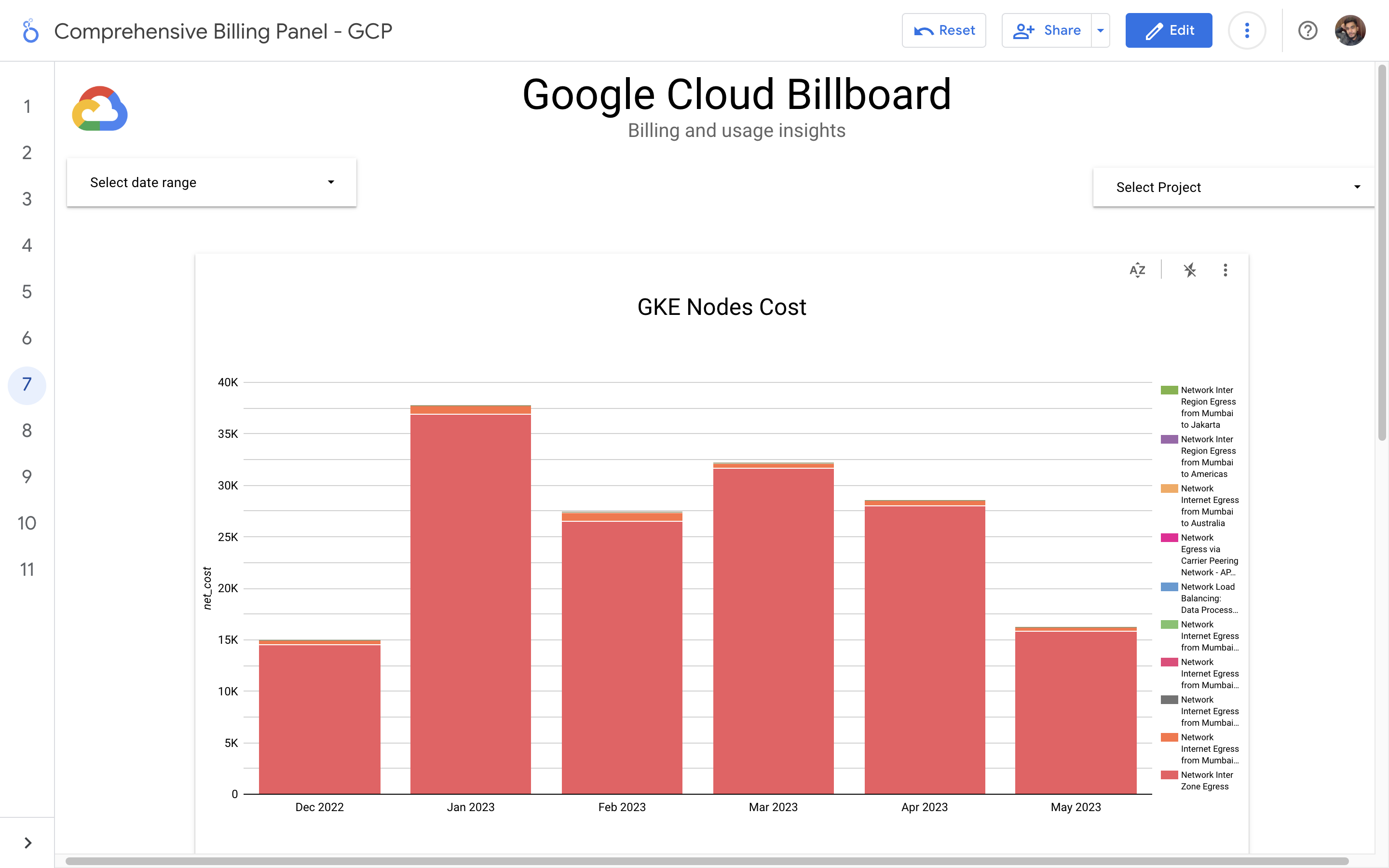The height and width of the screenshot is (868, 1389).
Task: Click the Share button
Action: [x=1047, y=30]
